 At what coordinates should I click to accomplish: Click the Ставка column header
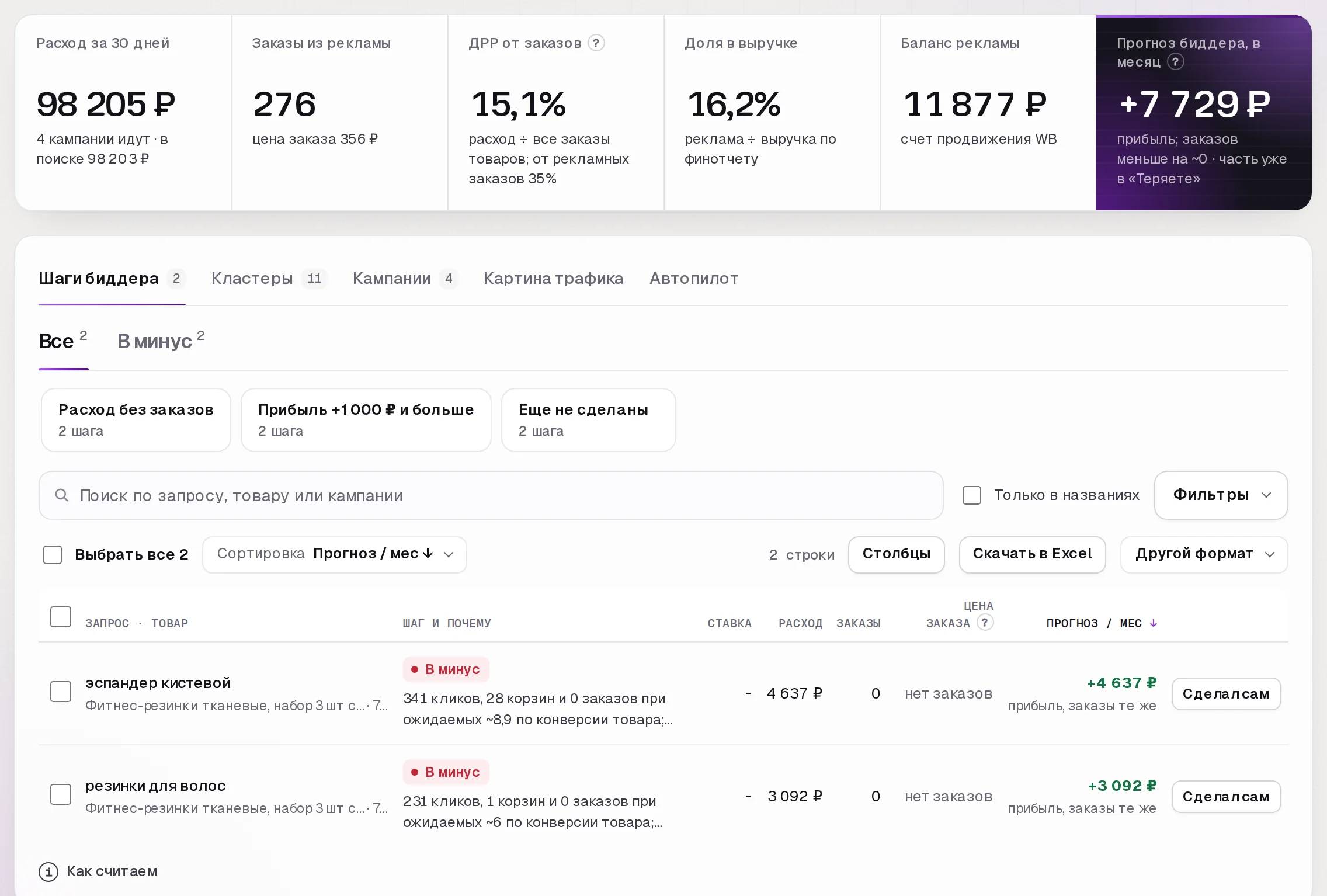729,623
